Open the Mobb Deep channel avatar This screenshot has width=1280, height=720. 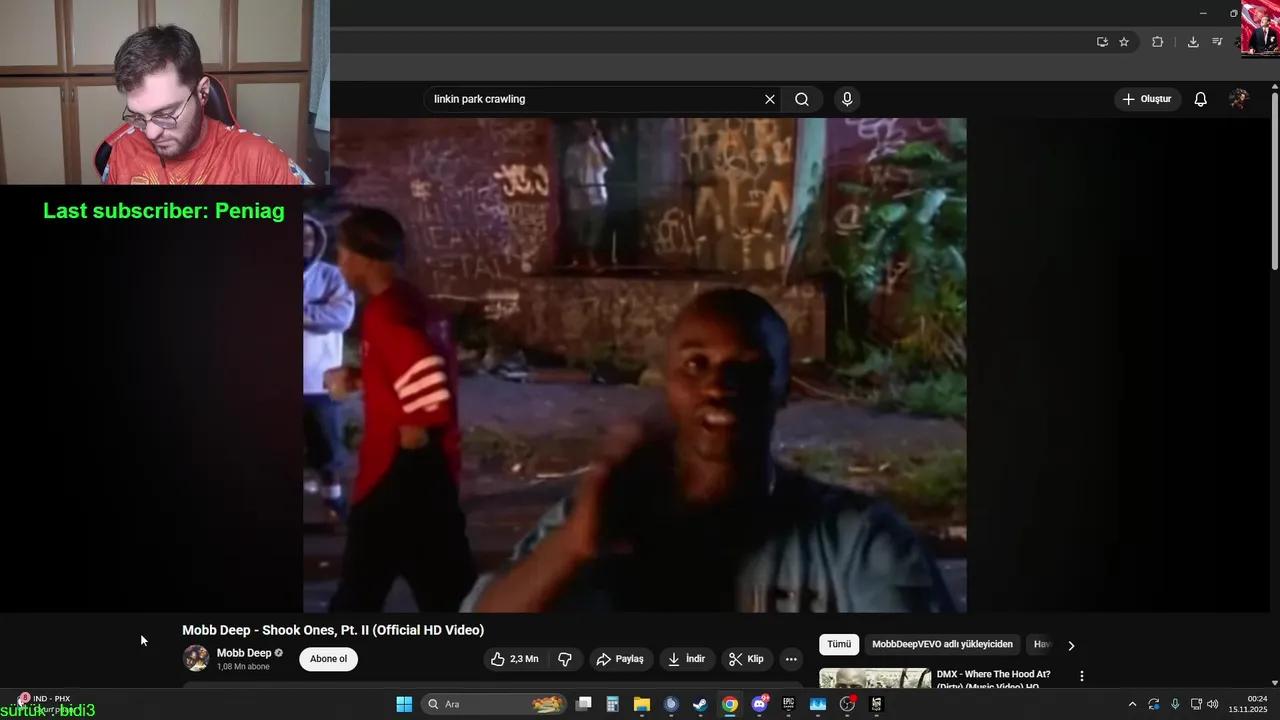click(196, 658)
